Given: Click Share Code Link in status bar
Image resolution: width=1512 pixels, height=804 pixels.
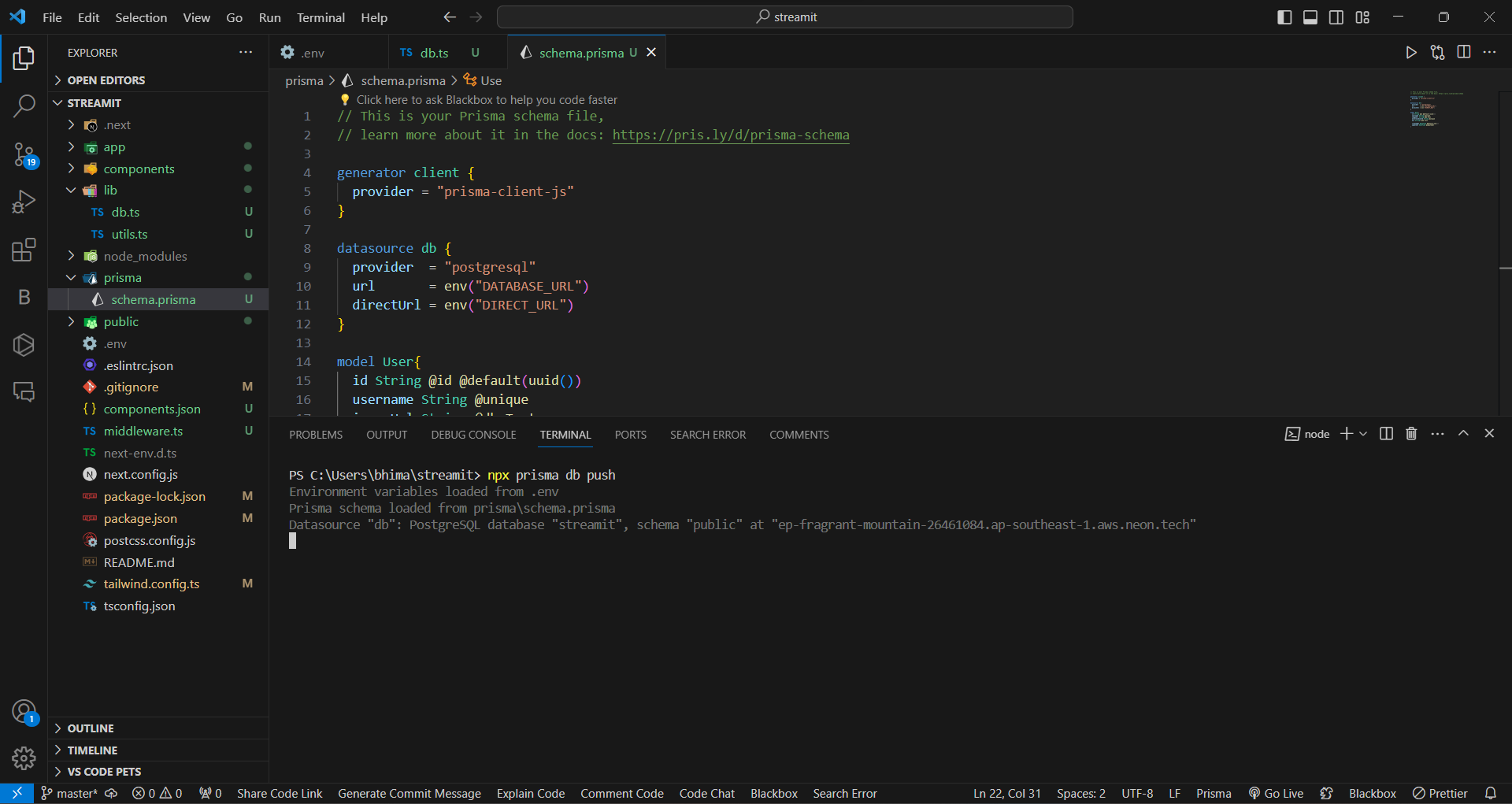Looking at the screenshot, I should click(280, 794).
